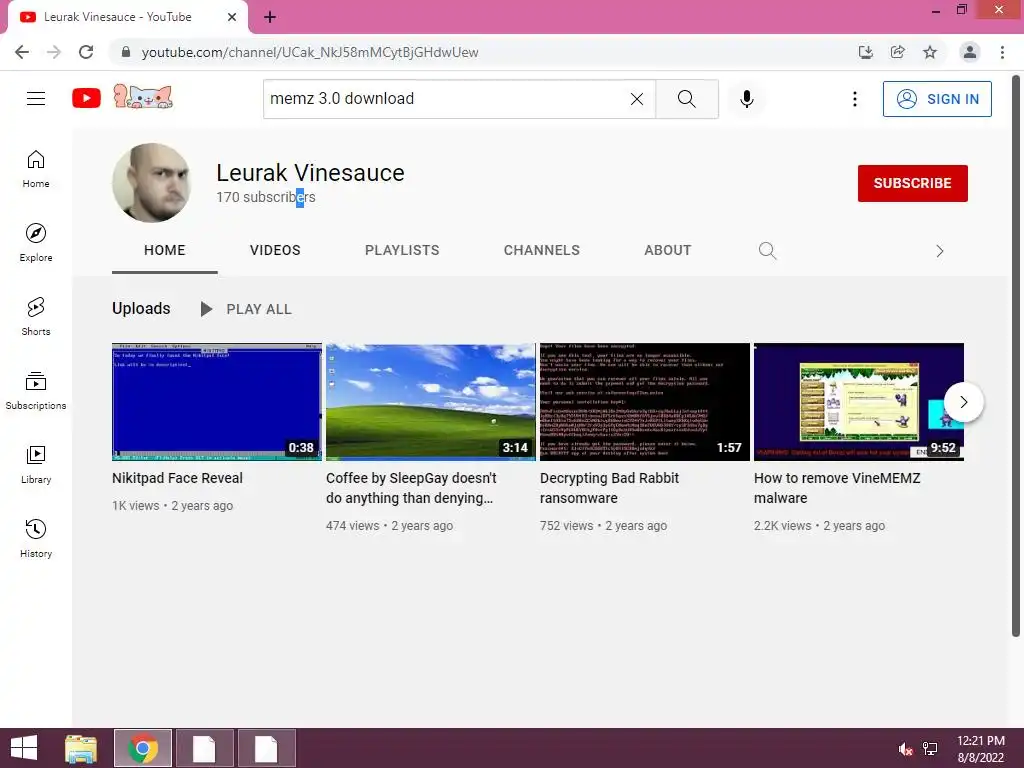
Task: Switch to the VIDEOS tab
Action: pos(275,251)
